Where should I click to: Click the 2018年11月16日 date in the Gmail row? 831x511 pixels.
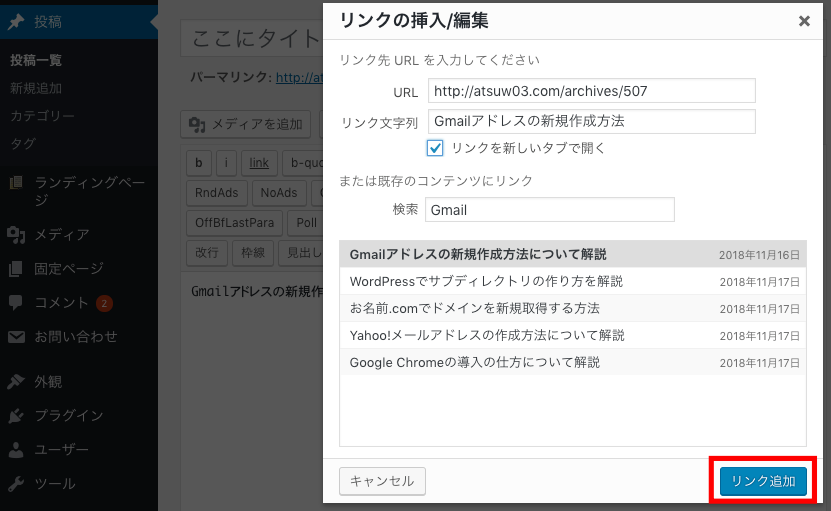pyautogui.click(x=759, y=255)
